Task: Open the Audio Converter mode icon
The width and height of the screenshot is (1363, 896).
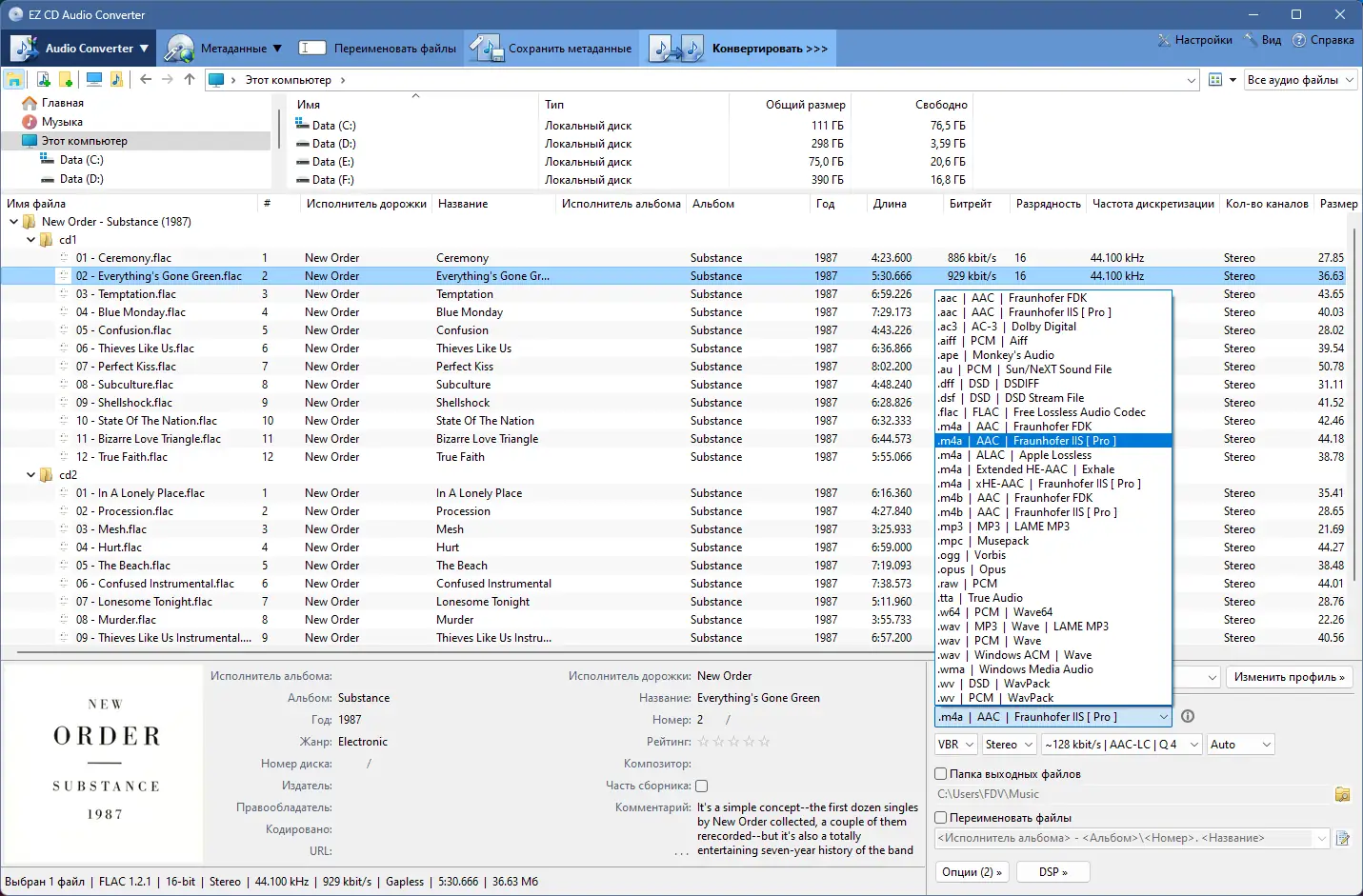Action: click(x=25, y=48)
